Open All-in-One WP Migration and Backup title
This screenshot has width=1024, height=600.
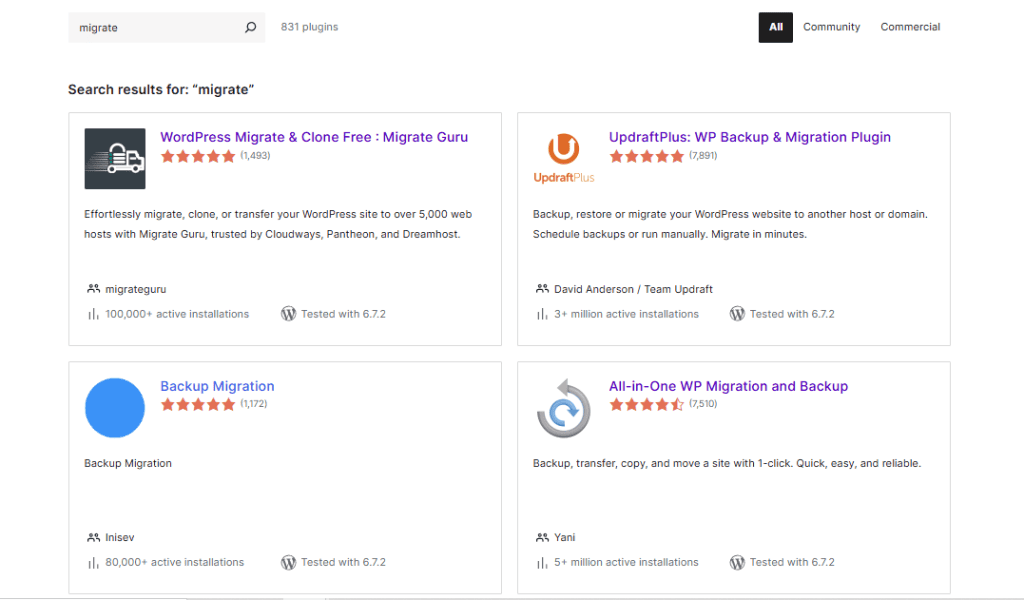728,386
